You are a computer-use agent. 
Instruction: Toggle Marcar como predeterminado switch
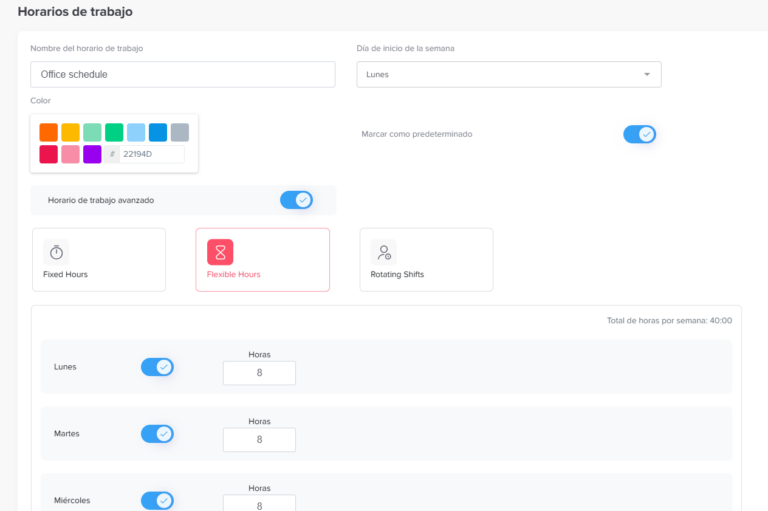(639, 134)
